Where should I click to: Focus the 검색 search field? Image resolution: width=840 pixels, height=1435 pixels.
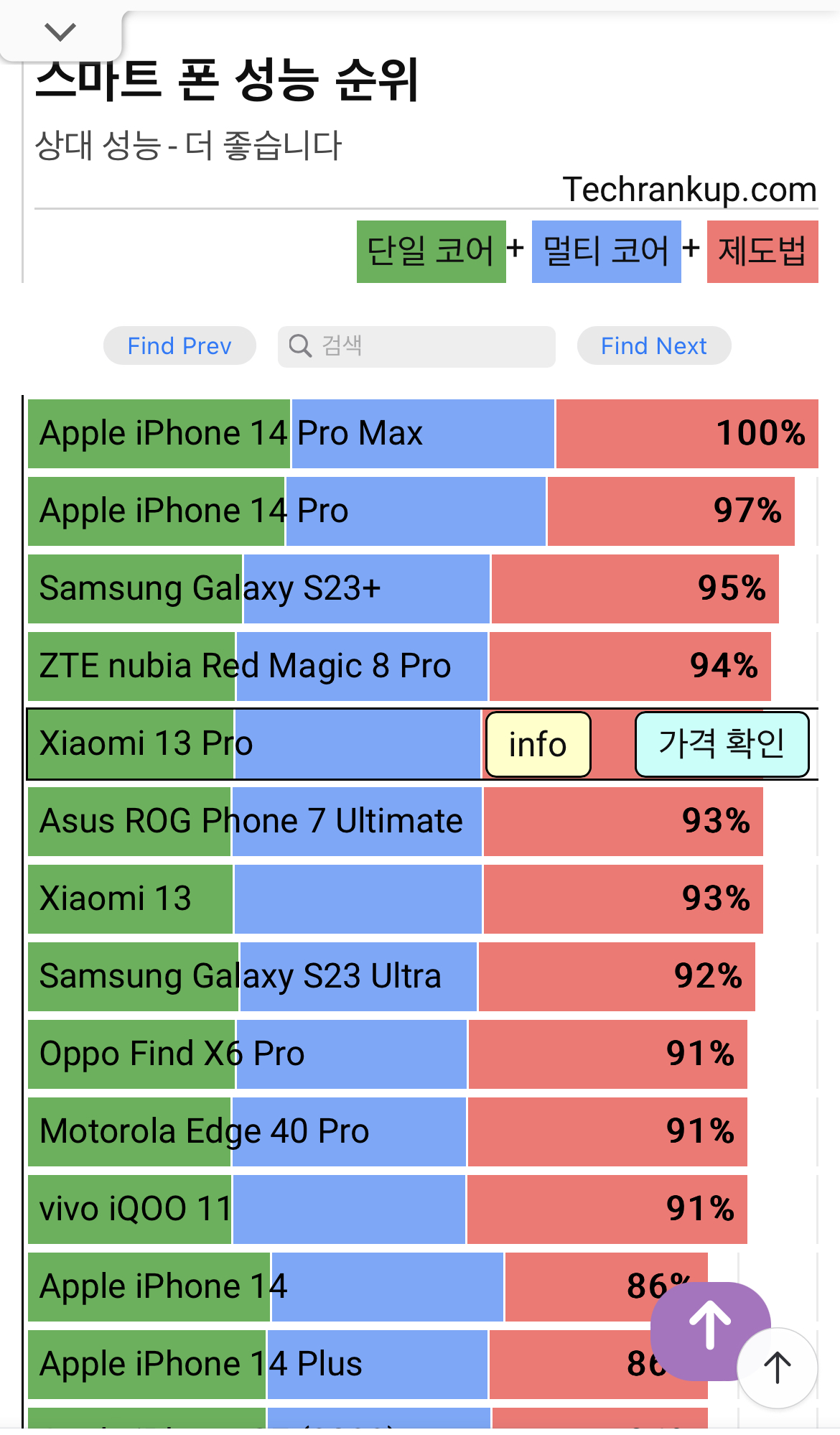[x=431, y=346]
